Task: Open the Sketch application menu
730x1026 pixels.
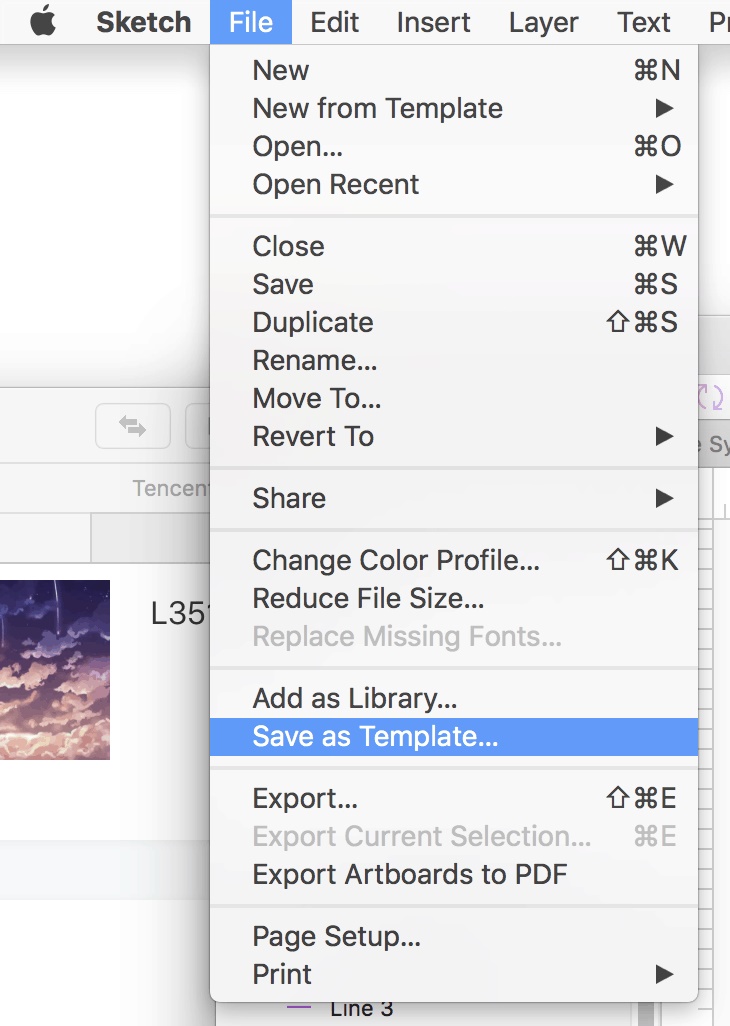Action: [143, 22]
